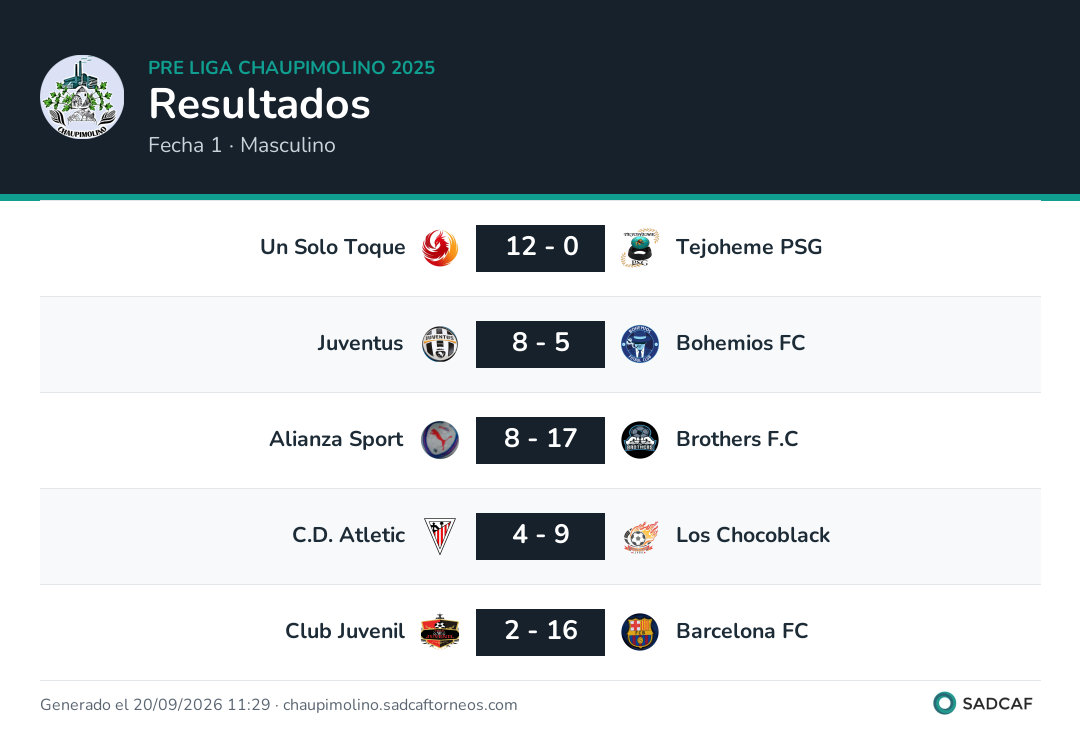The image size is (1080, 756).
Task: Click the Club Juvenil team shield
Action: tap(440, 632)
